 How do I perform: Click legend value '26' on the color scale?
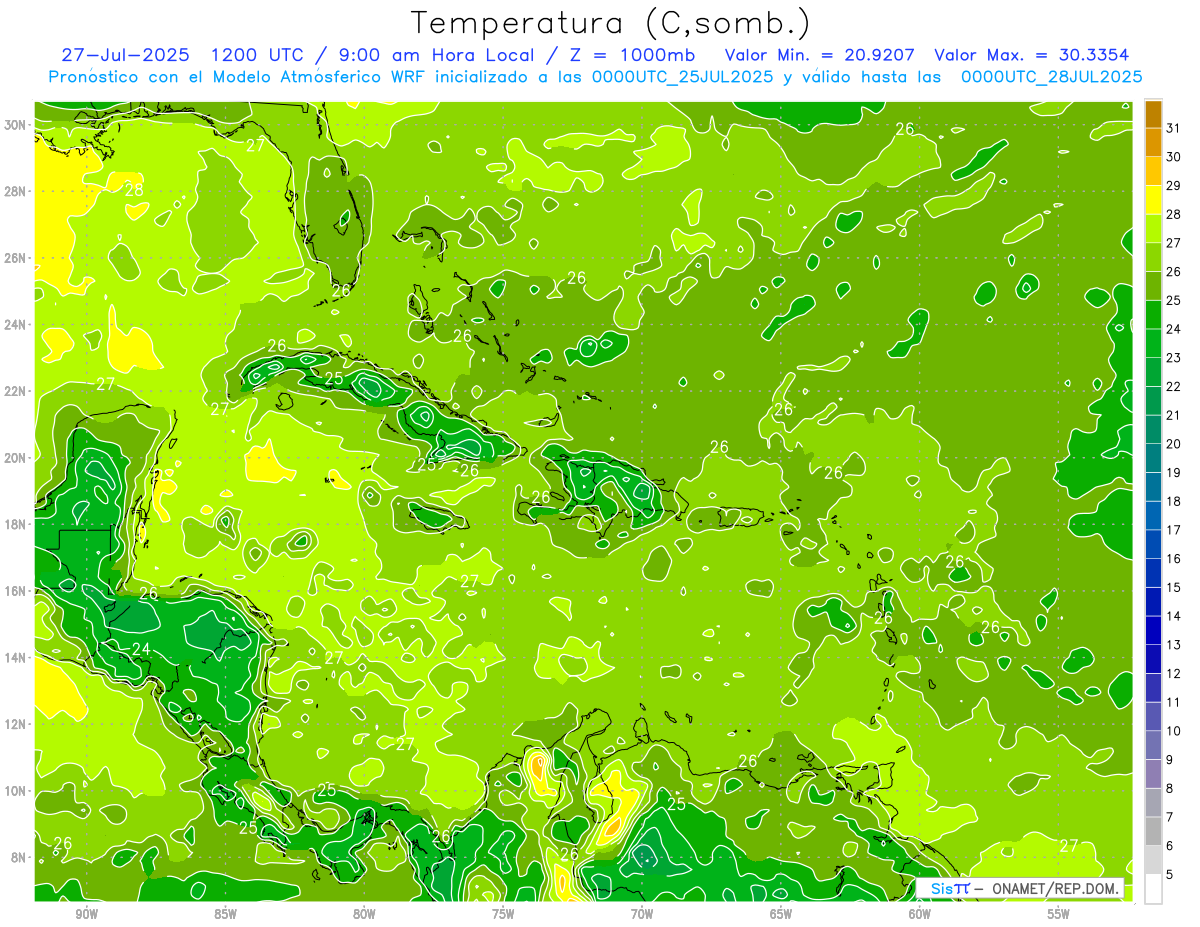[x=1174, y=272]
